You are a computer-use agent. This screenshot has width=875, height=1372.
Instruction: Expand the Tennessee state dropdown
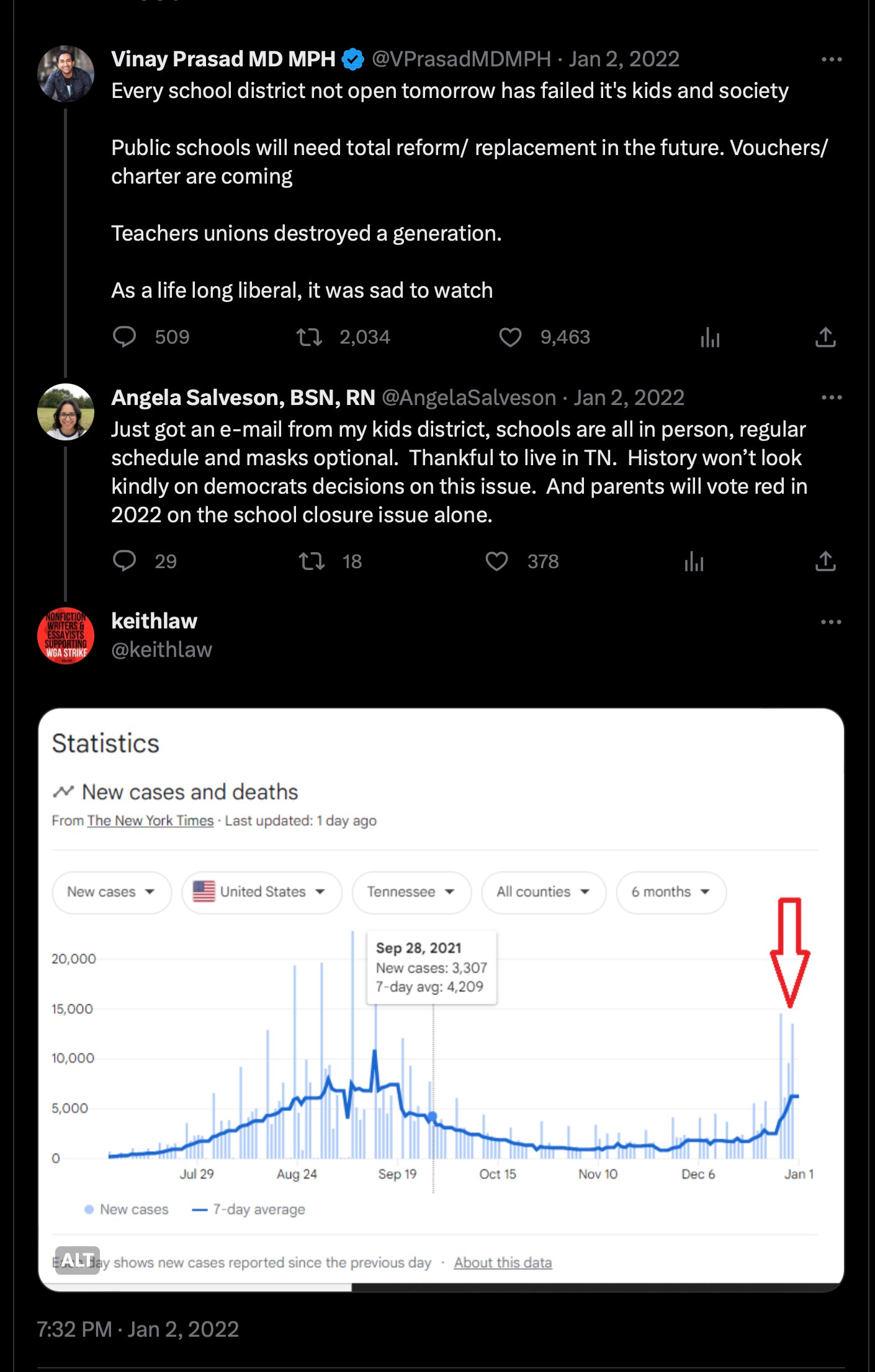tap(411, 892)
